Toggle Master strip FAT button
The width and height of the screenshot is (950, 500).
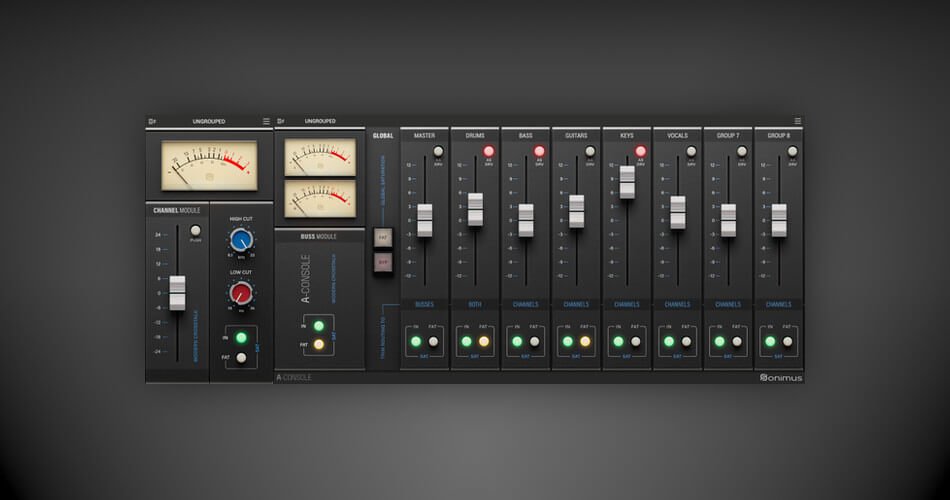pos(433,342)
